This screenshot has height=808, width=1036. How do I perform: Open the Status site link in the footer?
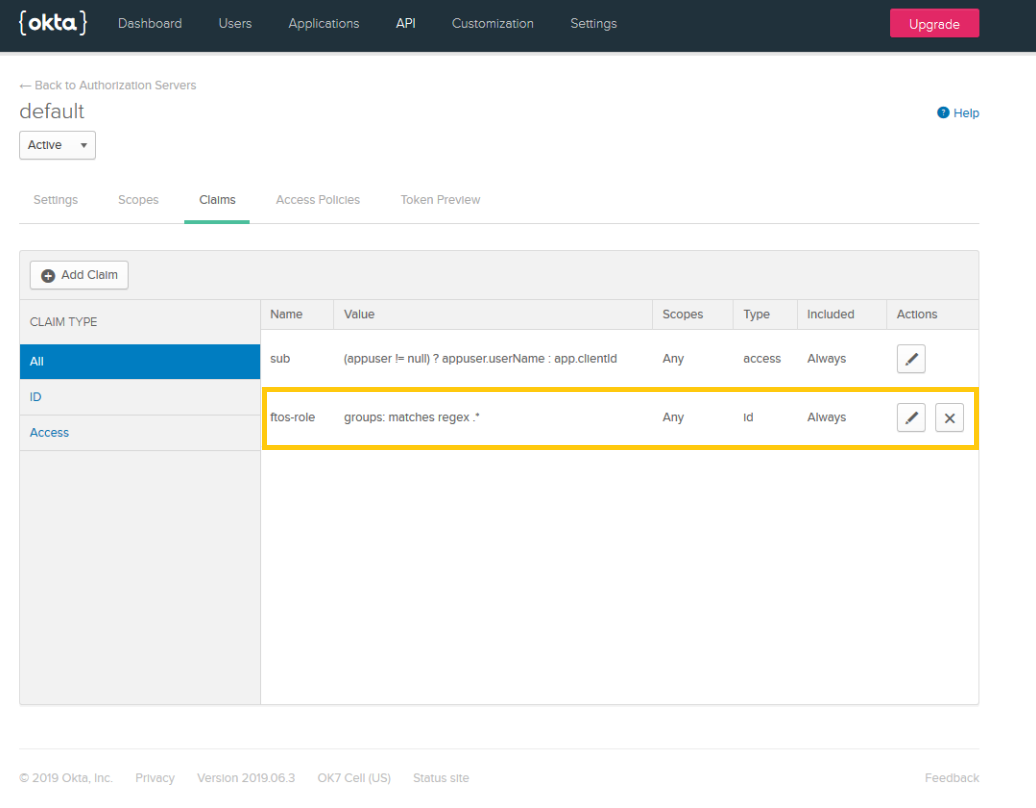(x=440, y=777)
